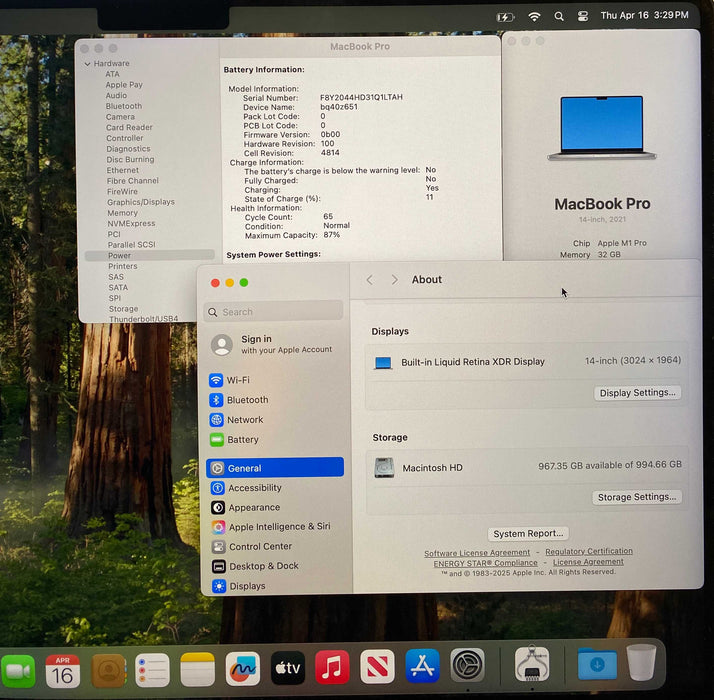Click Built-in Liquid Retina XDR Display icon
This screenshot has width=714, height=700.
click(x=383, y=363)
